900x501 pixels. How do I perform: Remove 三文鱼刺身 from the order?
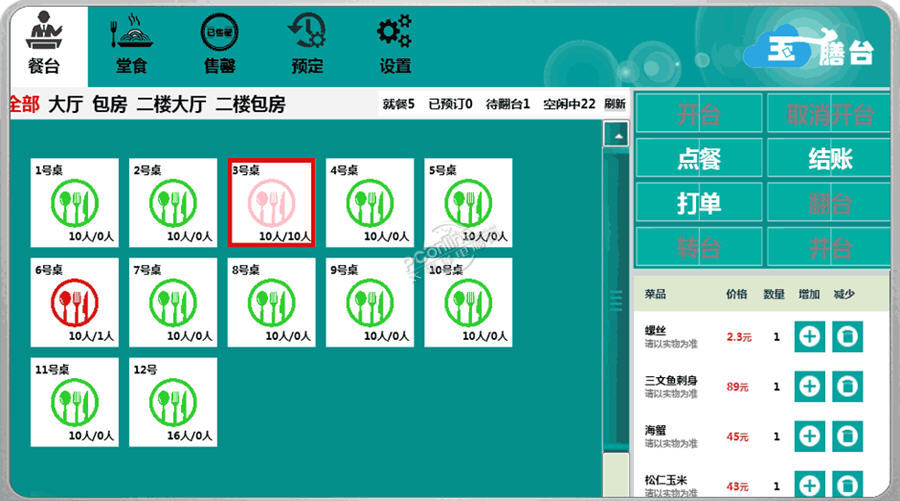click(x=847, y=386)
